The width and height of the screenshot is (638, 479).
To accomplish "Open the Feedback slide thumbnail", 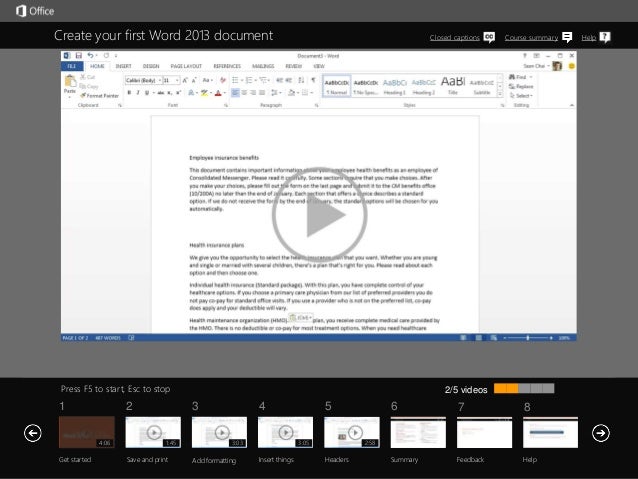I will (484, 432).
